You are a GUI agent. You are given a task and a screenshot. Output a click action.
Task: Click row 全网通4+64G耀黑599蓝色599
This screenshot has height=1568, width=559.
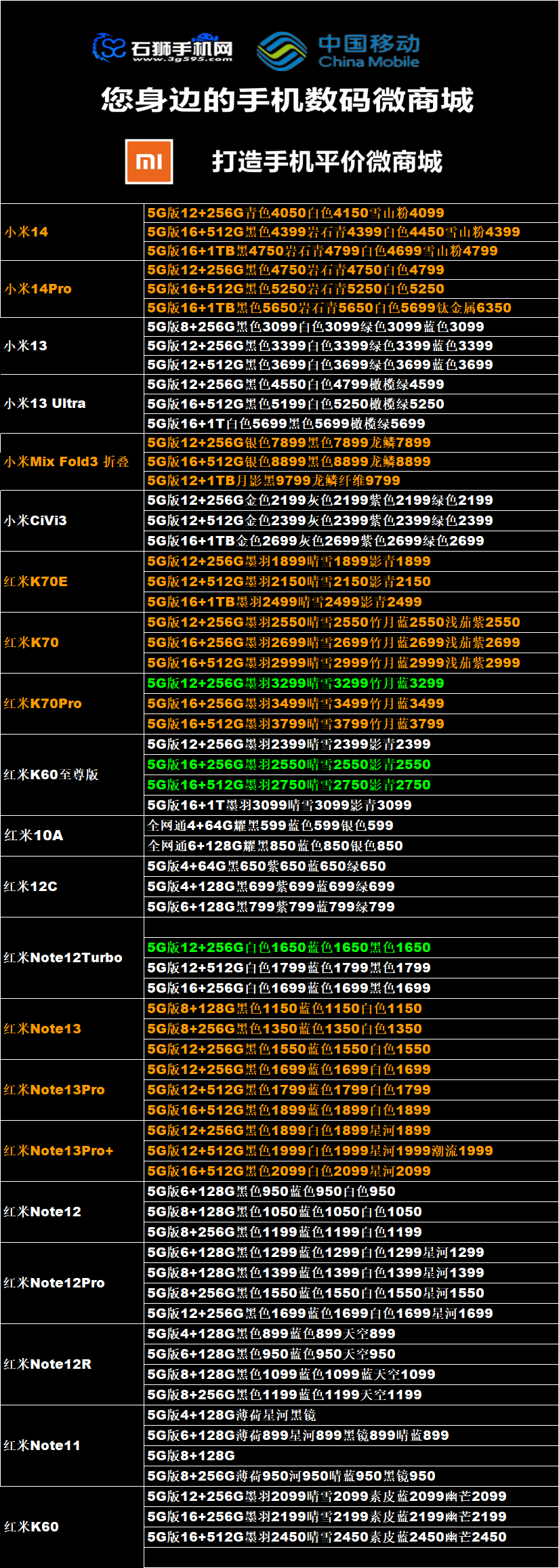tap(351, 825)
